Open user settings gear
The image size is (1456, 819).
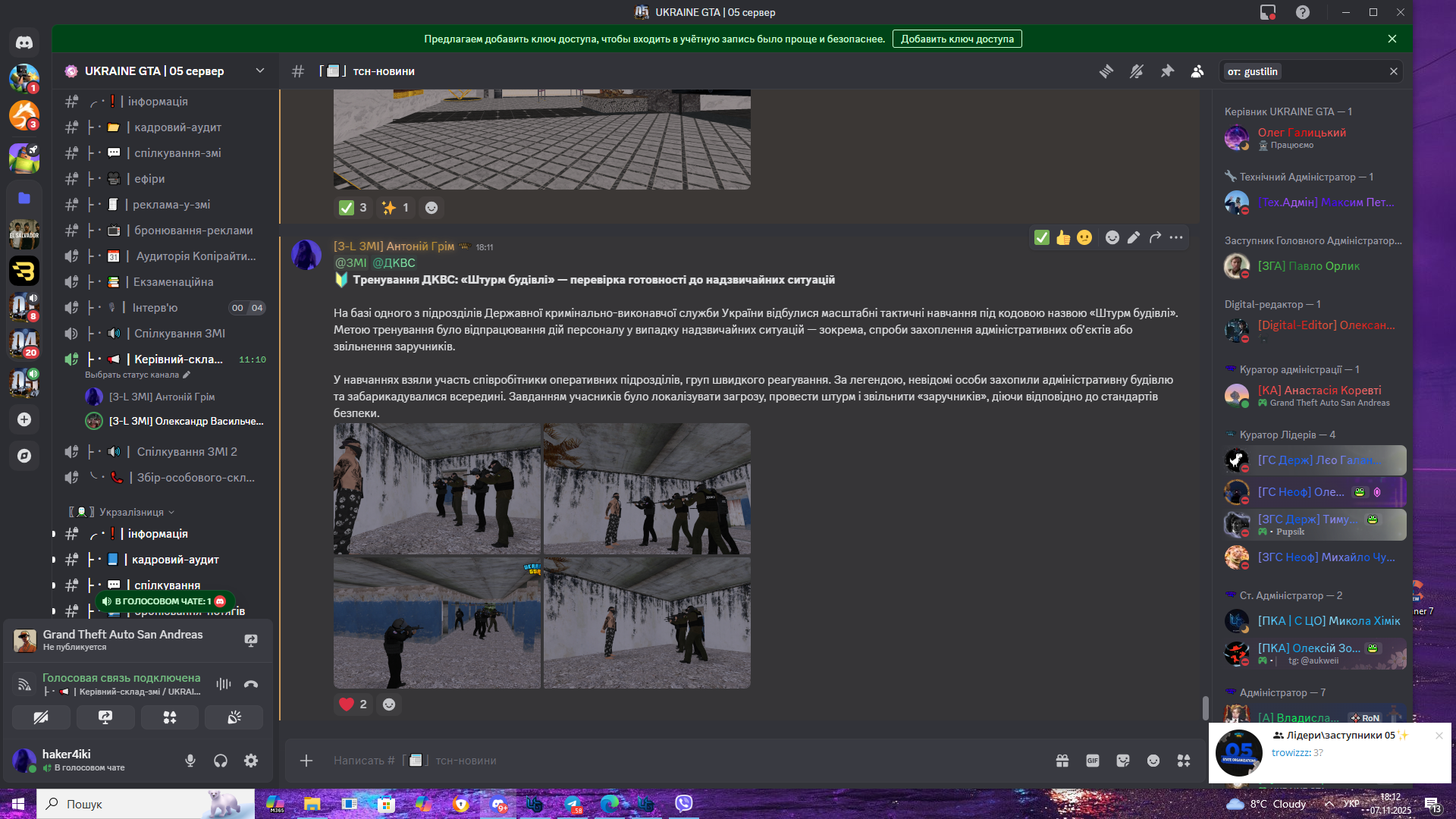[x=251, y=761]
